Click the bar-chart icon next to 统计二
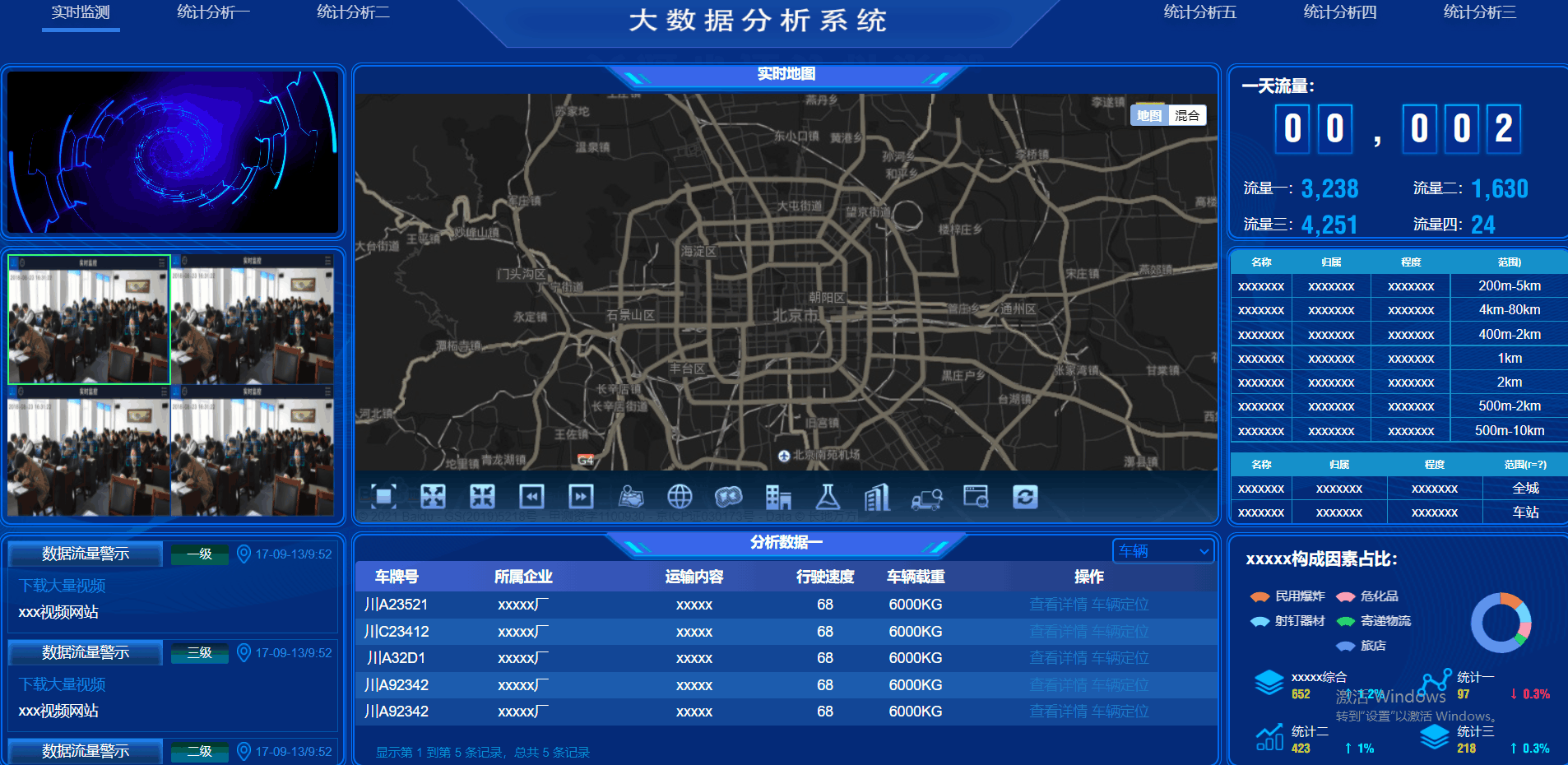The width and height of the screenshot is (1568, 765). coord(1269,737)
